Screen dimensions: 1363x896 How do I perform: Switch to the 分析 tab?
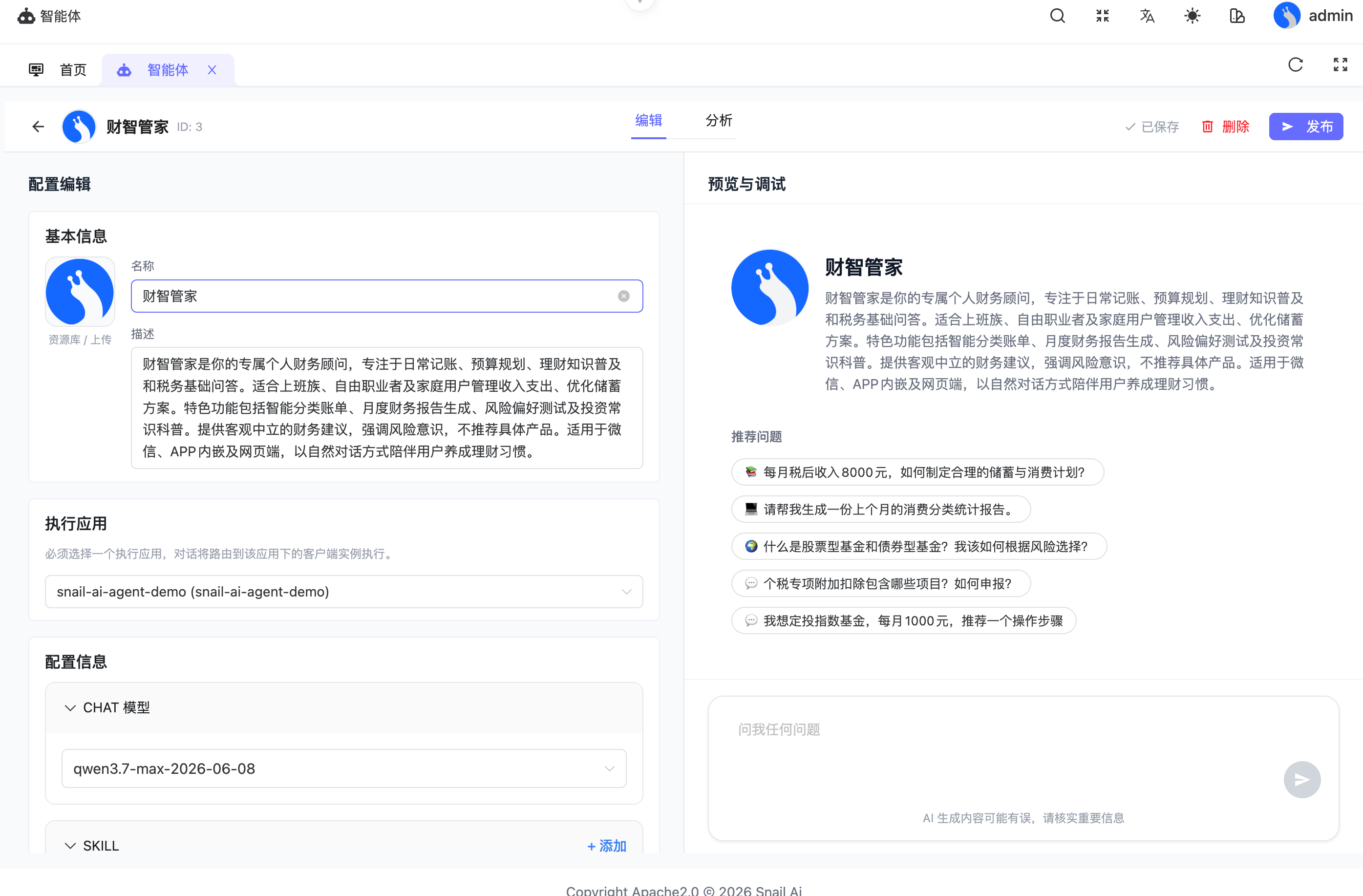(719, 120)
